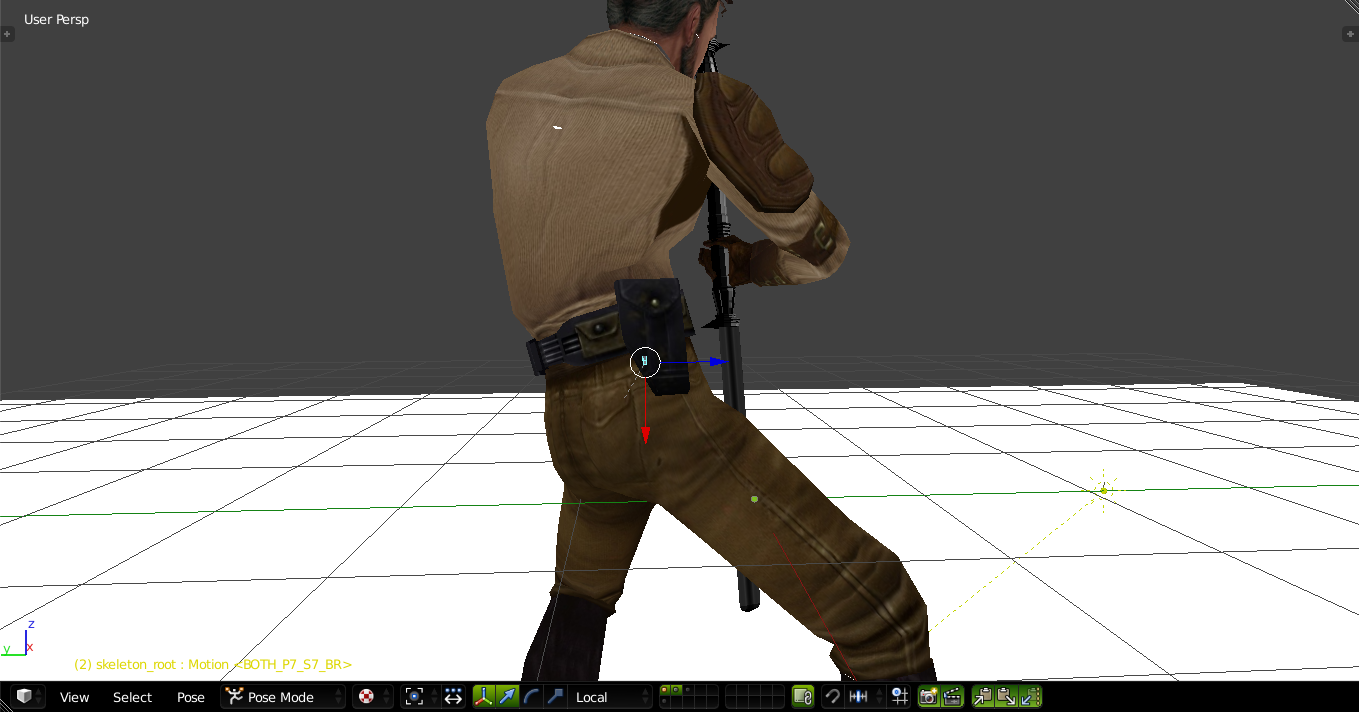Toggle lock camera and layers to scene
The height and width of the screenshot is (712, 1359).
coord(802,697)
